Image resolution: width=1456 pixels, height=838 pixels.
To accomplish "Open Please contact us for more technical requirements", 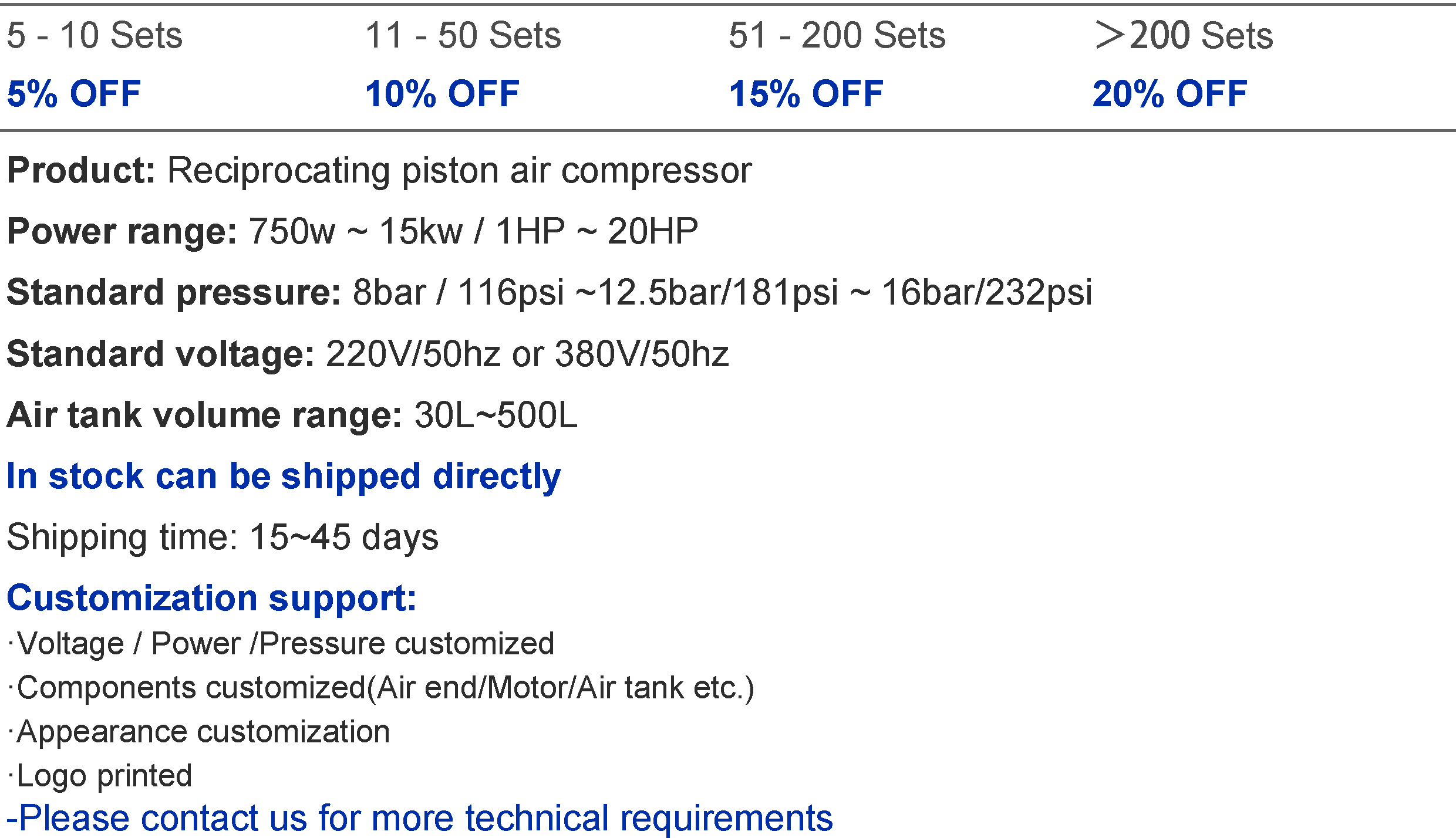I will tap(419, 818).
